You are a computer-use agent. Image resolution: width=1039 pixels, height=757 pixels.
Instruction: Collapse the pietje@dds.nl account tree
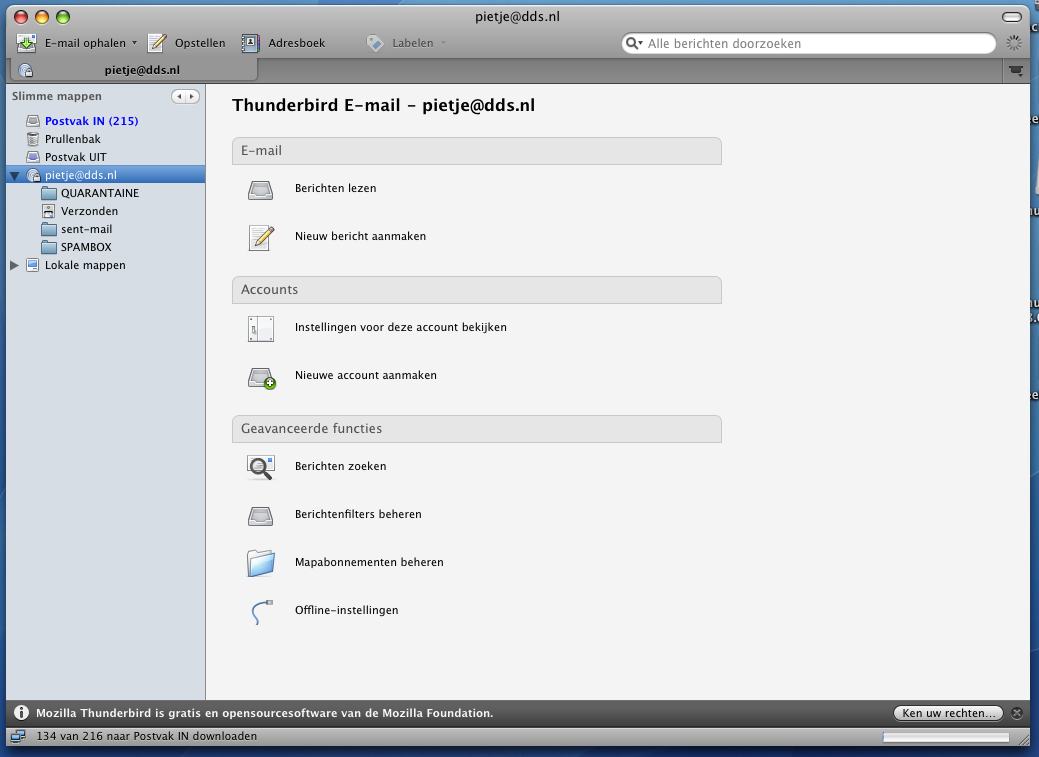tap(15, 176)
